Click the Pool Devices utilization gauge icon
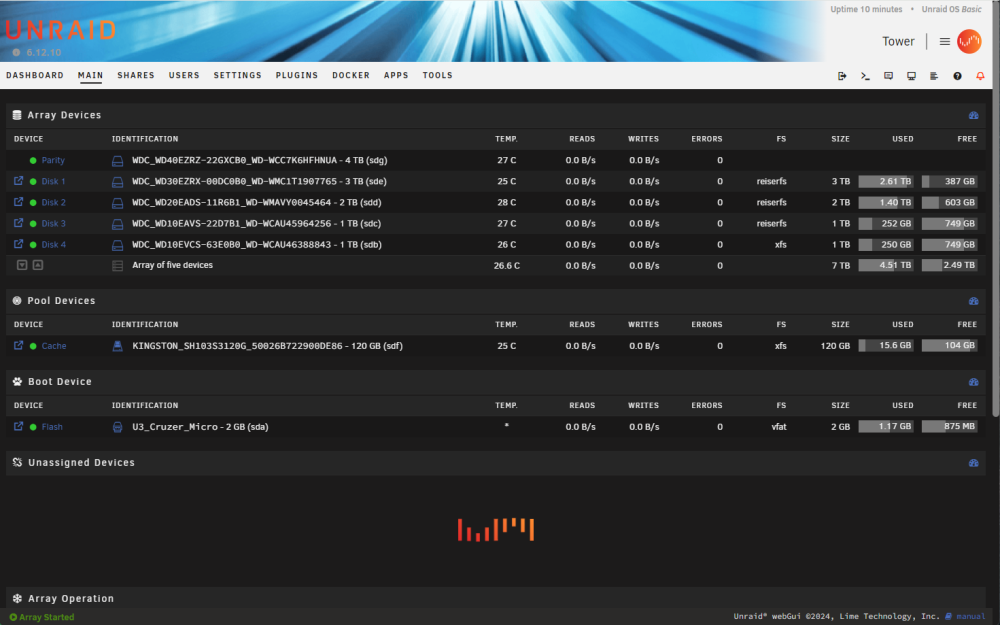1000x625 pixels. click(x=973, y=301)
